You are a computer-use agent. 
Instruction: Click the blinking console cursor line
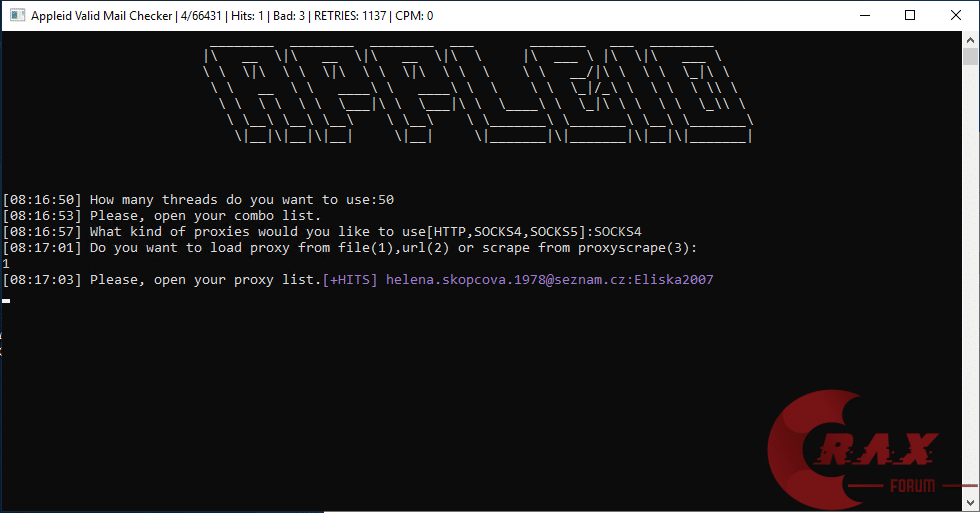[x=6, y=301]
